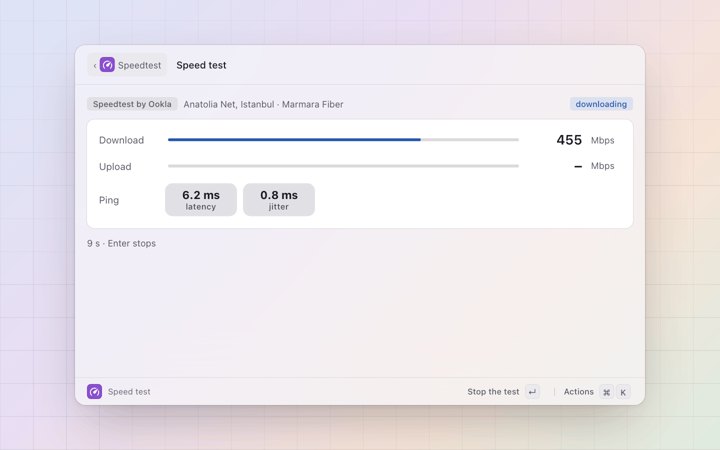Click the Speedtest icon in footer bar
The image size is (720, 450).
click(x=95, y=392)
